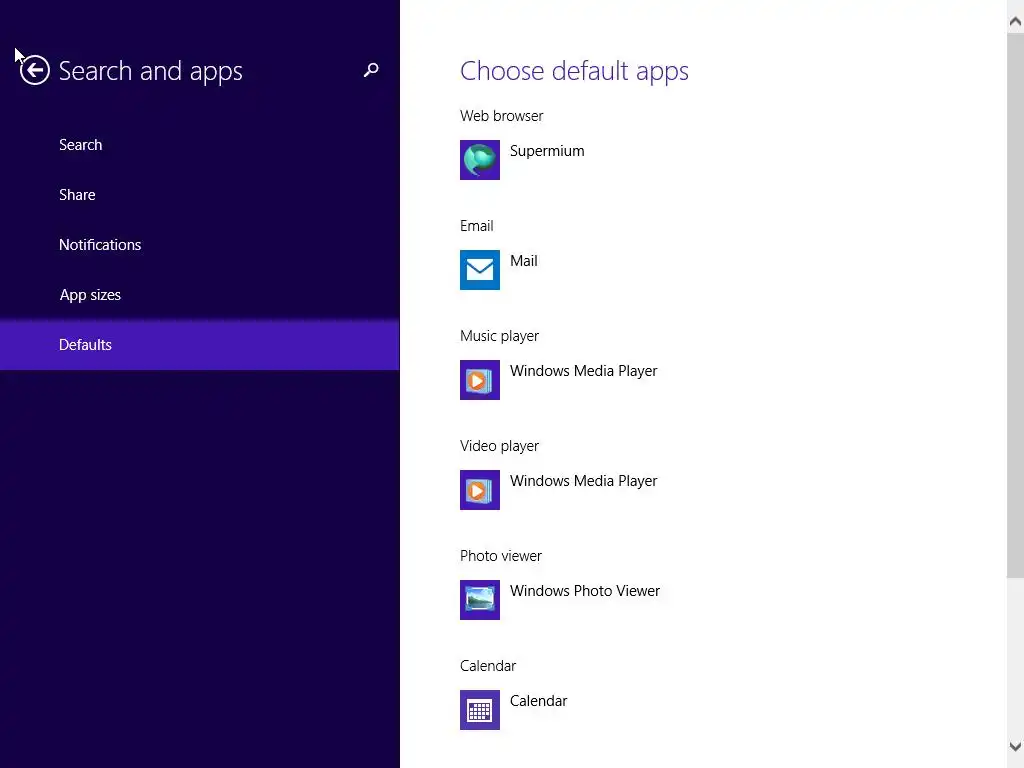Click the Mail envelope icon
Screen dimensions: 1024x768
point(479,270)
